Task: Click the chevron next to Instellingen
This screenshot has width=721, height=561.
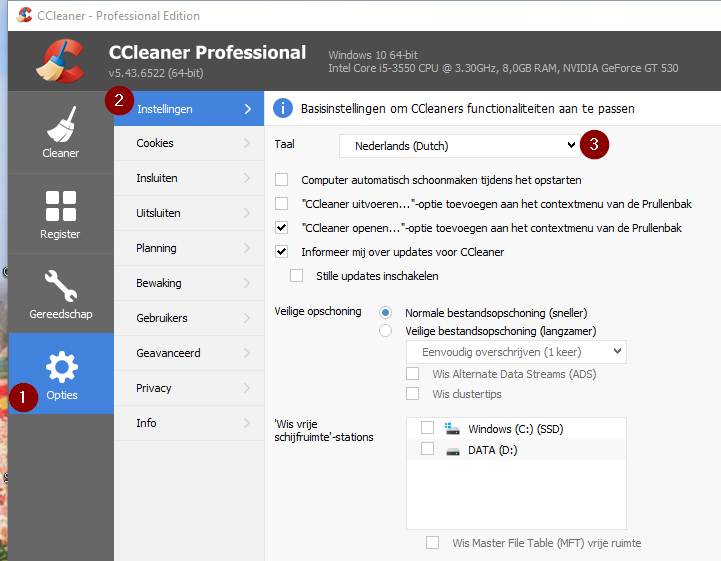Action: pos(248,109)
